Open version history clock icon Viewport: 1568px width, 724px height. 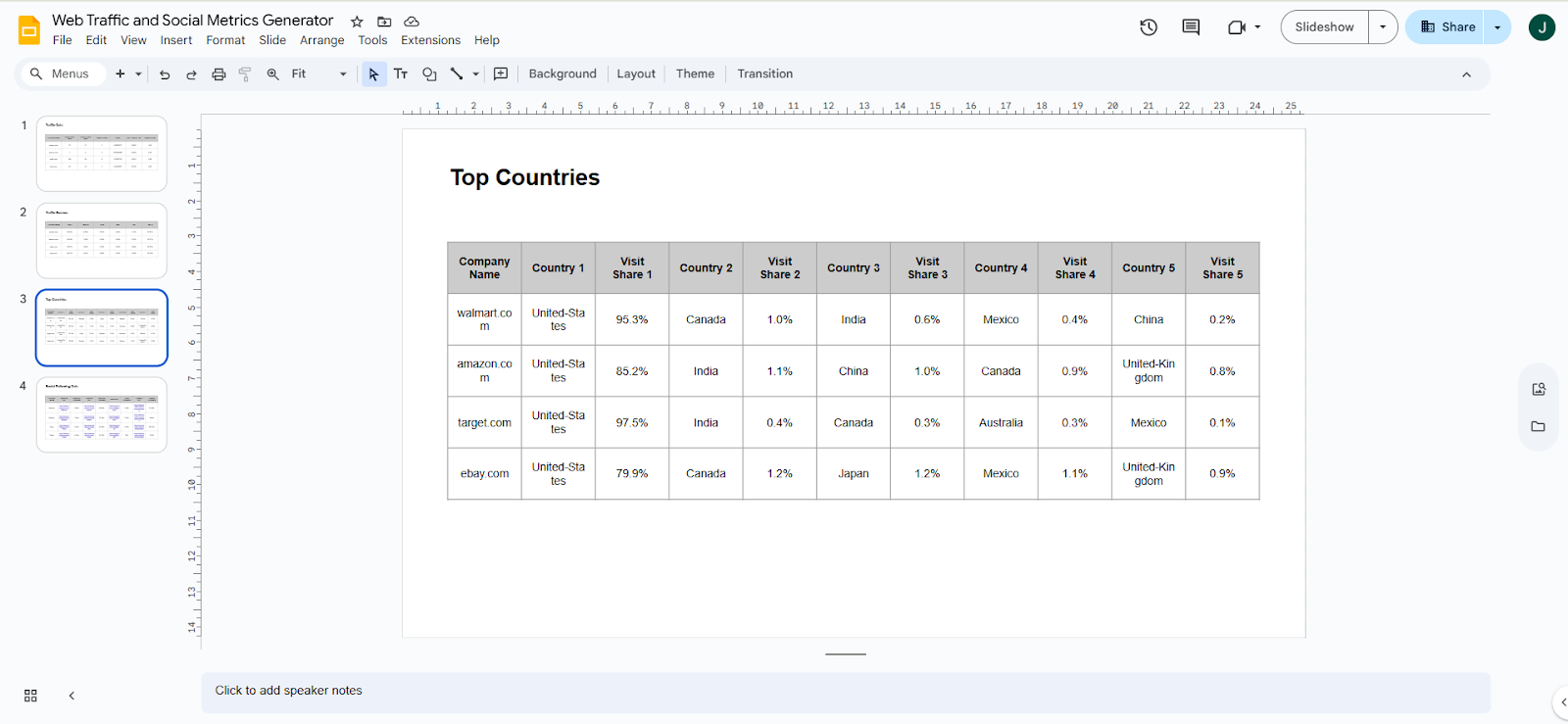click(1149, 27)
